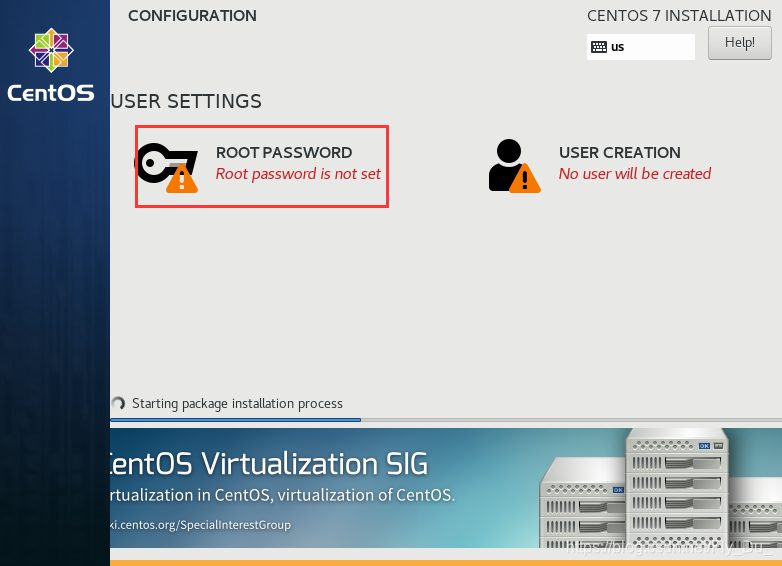The height and width of the screenshot is (566, 782).
Task: Click the server rack banner image
Action: pos(661,489)
